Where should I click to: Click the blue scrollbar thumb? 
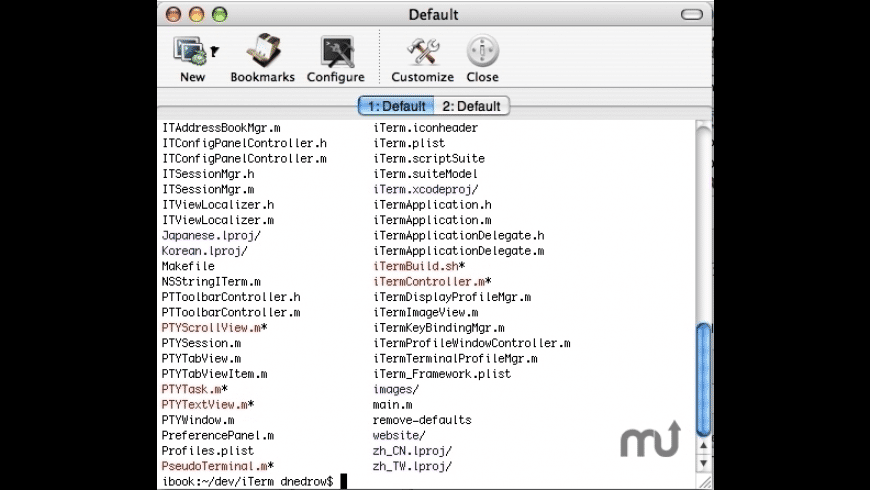click(x=704, y=380)
